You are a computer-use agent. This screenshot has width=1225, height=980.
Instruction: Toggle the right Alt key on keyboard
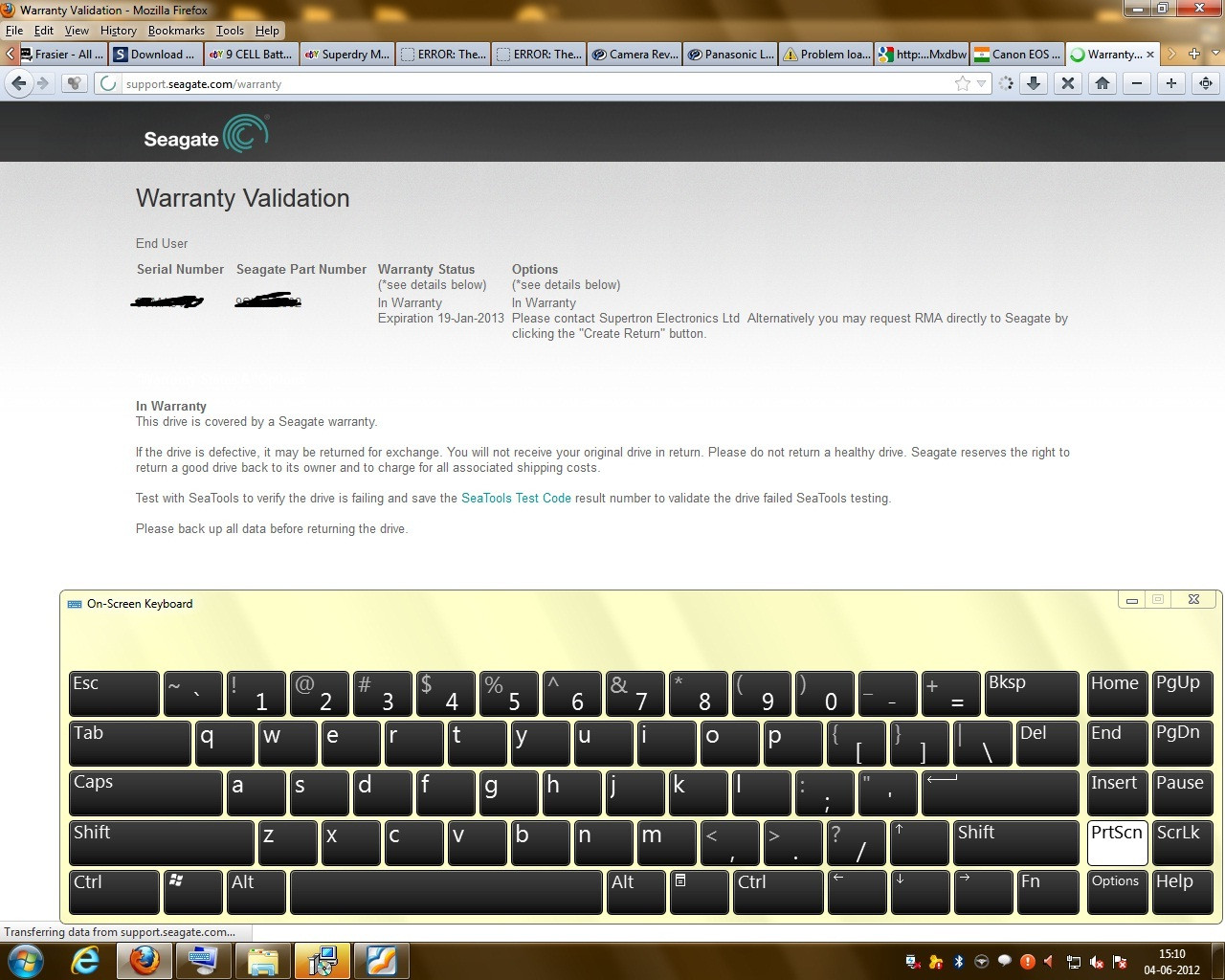(636, 893)
